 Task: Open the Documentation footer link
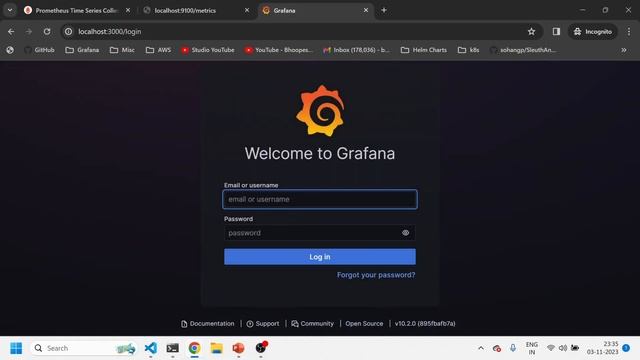coord(208,324)
